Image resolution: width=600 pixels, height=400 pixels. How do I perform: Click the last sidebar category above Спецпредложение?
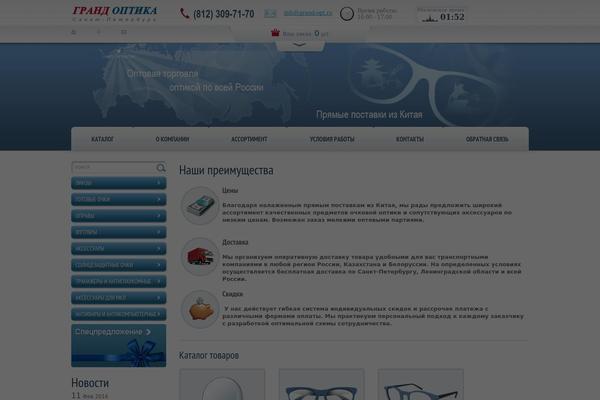(x=119, y=314)
